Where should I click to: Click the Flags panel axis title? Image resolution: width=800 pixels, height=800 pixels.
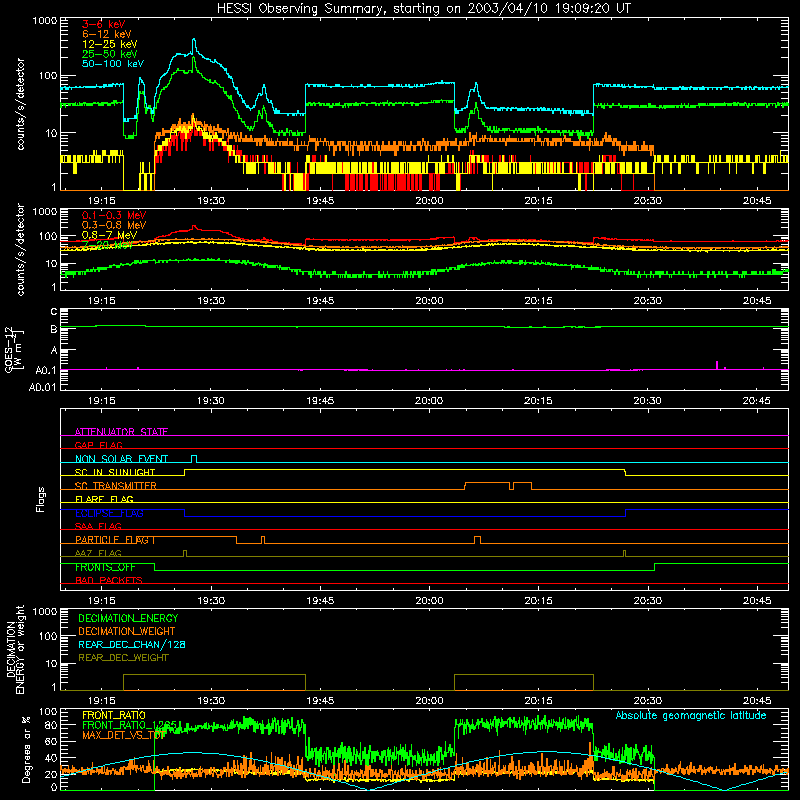point(40,499)
